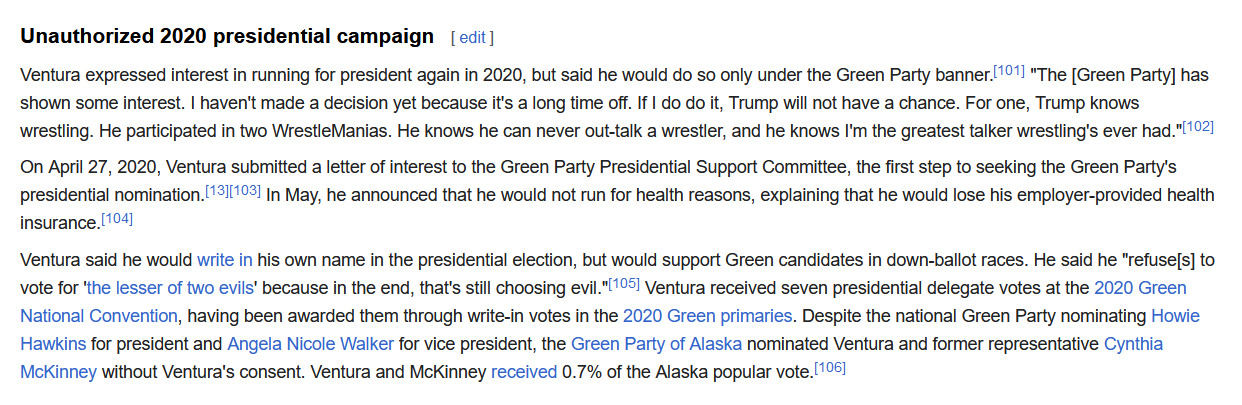Click the 'Unauthorized 2020 presidential campaign' heading
The image size is (1242, 405).
click(227, 37)
